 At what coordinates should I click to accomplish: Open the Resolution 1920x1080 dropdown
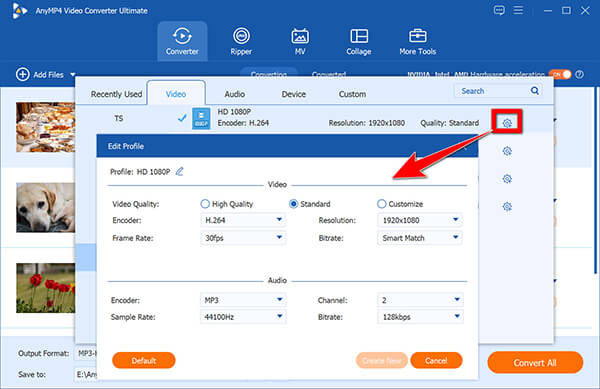(x=420, y=220)
